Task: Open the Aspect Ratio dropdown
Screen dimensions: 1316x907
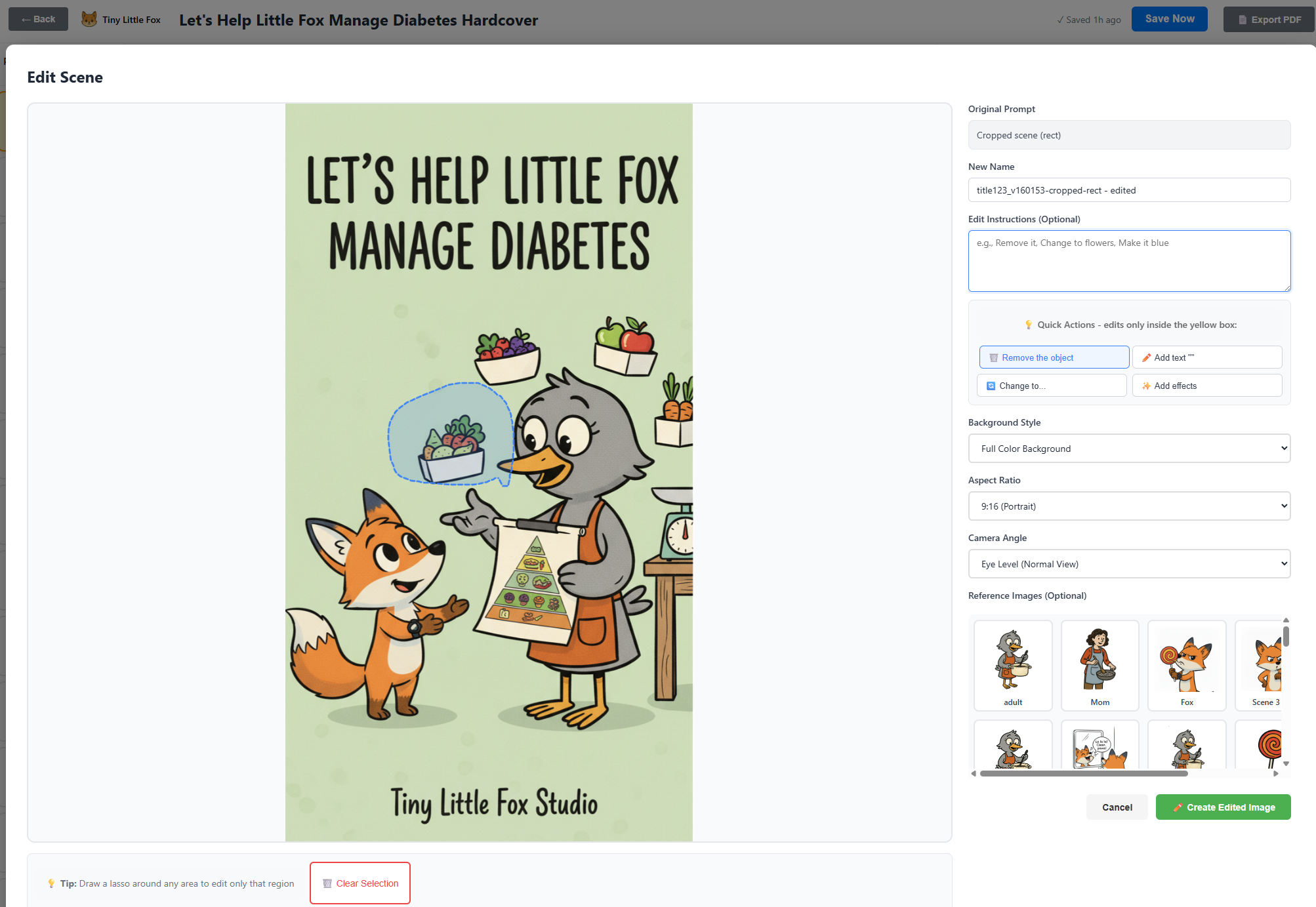Action: [1129, 506]
